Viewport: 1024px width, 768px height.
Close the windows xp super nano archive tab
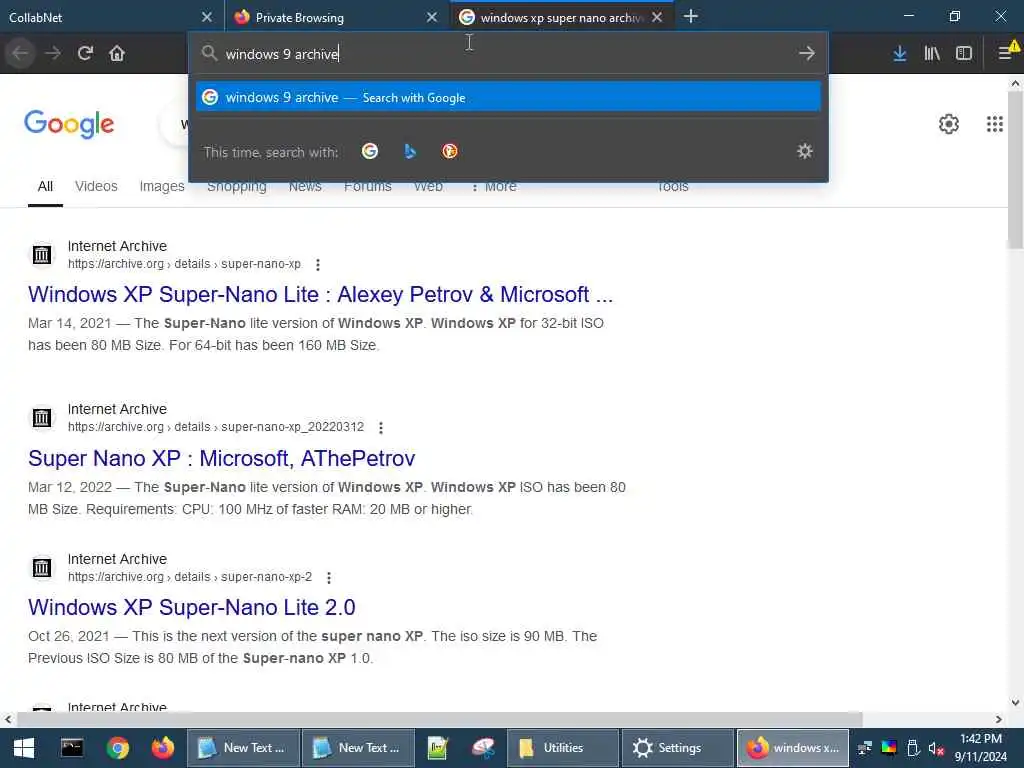657,17
